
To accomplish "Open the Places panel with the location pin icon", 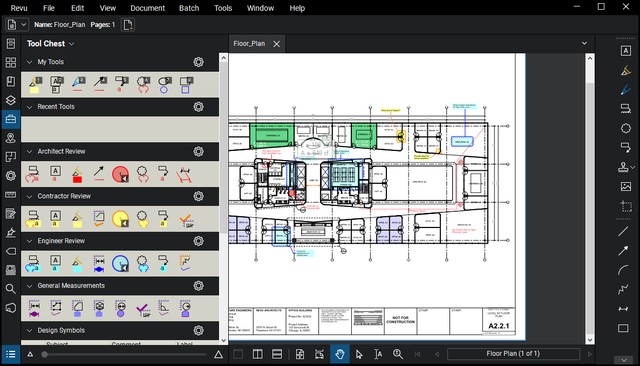I will (x=11, y=138).
